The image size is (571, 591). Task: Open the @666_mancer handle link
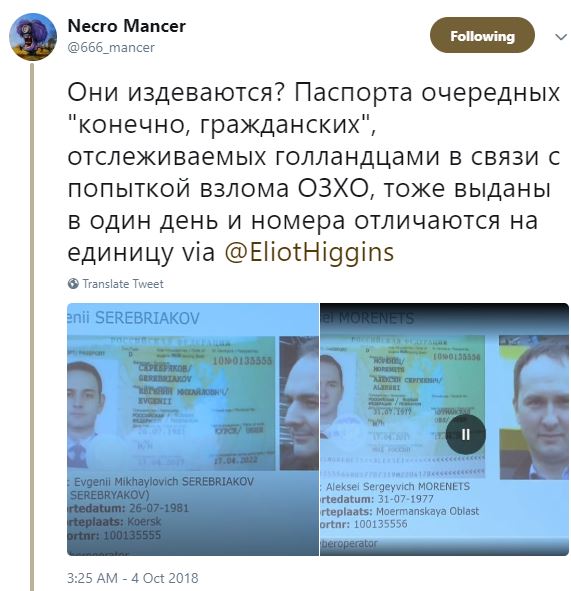point(111,47)
